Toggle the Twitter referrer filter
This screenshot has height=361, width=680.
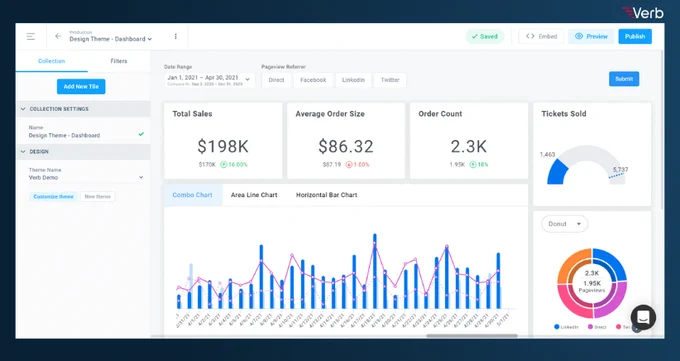point(390,80)
